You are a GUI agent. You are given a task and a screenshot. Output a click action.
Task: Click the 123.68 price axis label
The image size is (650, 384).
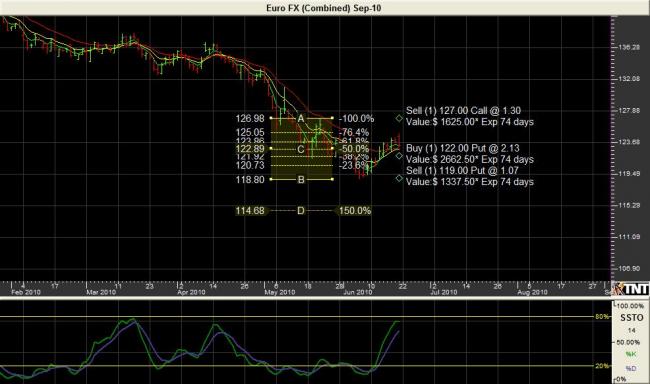(628, 142)
